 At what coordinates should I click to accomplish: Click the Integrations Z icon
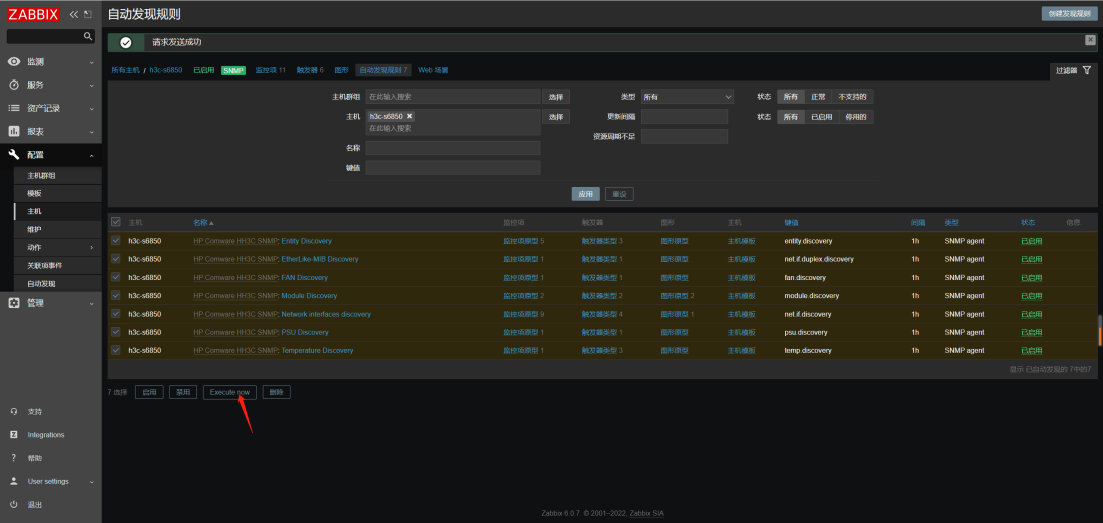pyautogui.click(x=14, y=434)
